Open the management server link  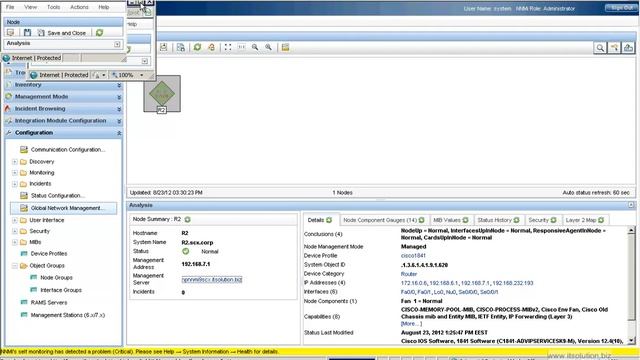tap(212, 280)
